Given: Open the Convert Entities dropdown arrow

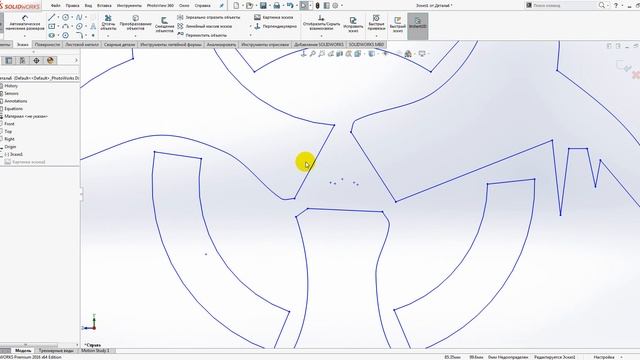Looking at the screenshot, I should point(136,36).
